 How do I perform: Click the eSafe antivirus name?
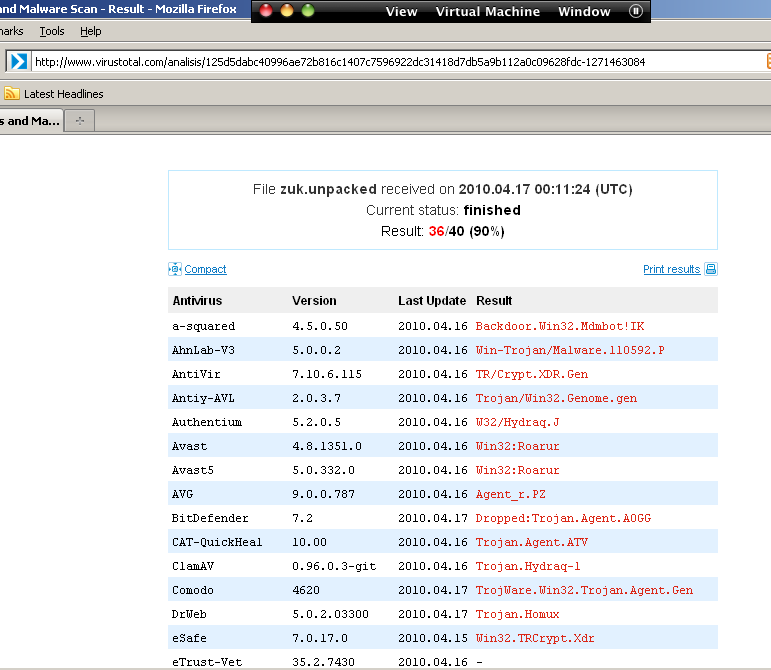pyautogui.click(x=189, y=638)
